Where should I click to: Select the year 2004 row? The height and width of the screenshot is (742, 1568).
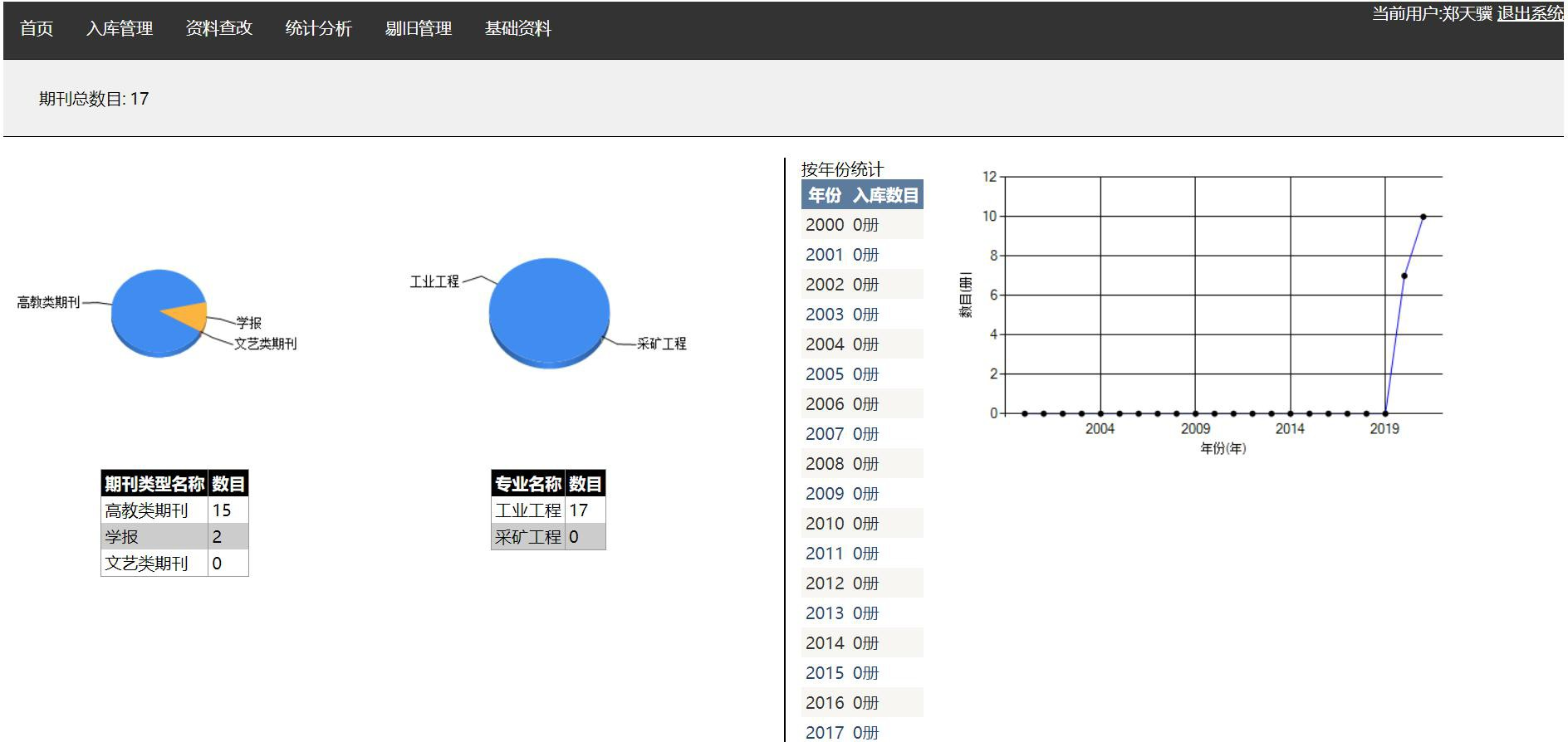862,344
